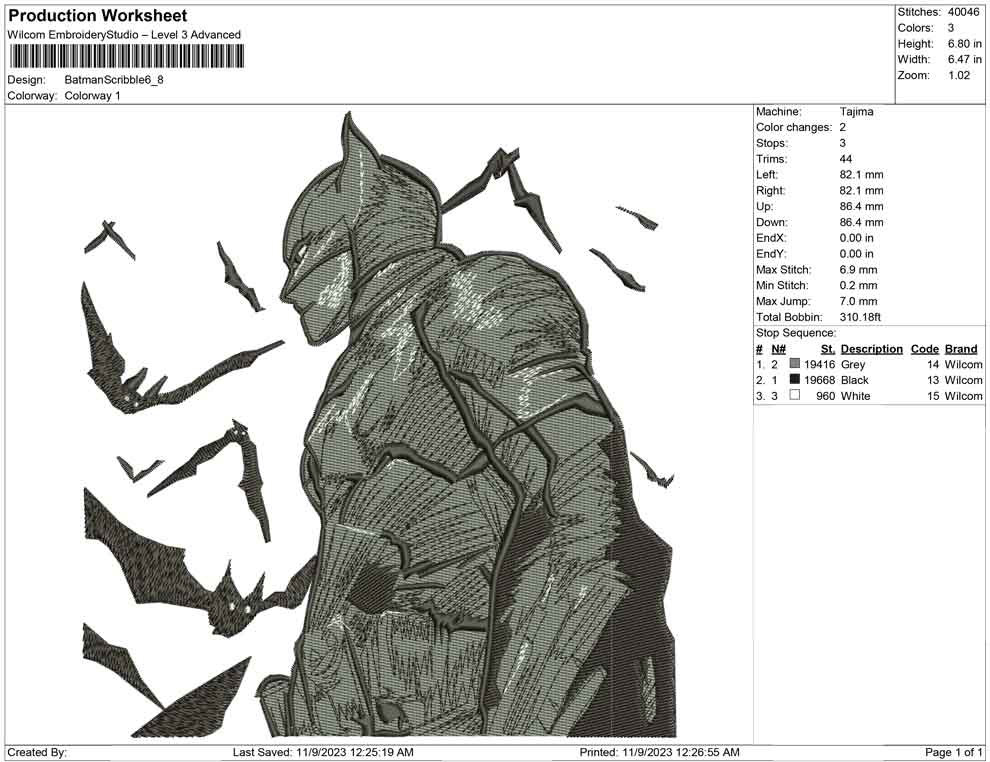The width and height of the screenshot is (990, 762).
Task: Select the Description column header
Action: pyautogui.click(x=871, y=349)
